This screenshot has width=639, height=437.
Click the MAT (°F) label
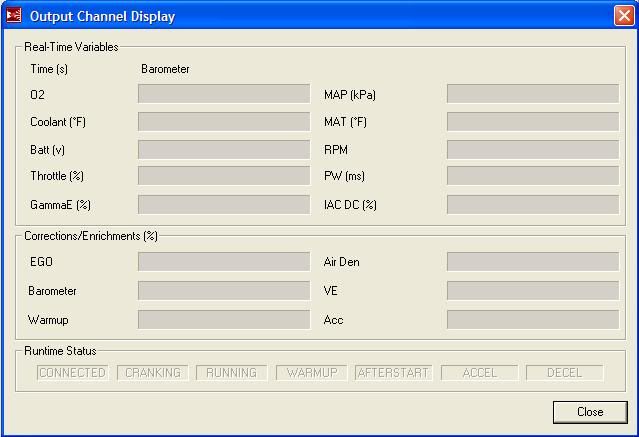(x=345, y=122)
